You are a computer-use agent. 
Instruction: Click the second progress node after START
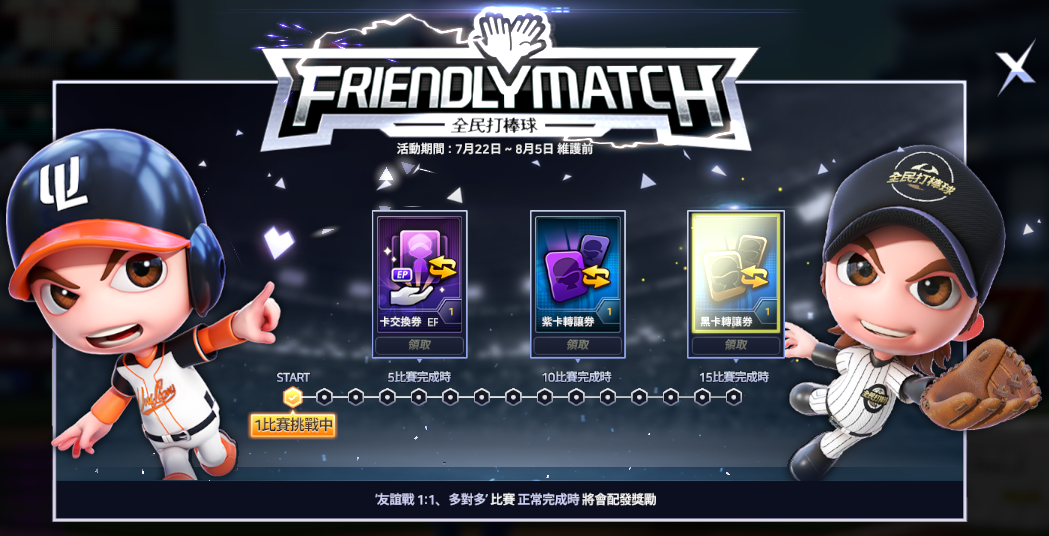tap(356, 398)
